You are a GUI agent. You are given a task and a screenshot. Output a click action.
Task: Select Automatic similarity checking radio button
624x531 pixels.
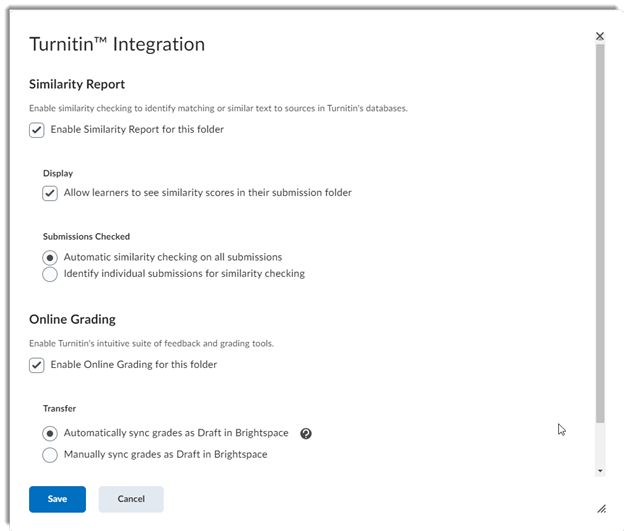tap(50, 257)
